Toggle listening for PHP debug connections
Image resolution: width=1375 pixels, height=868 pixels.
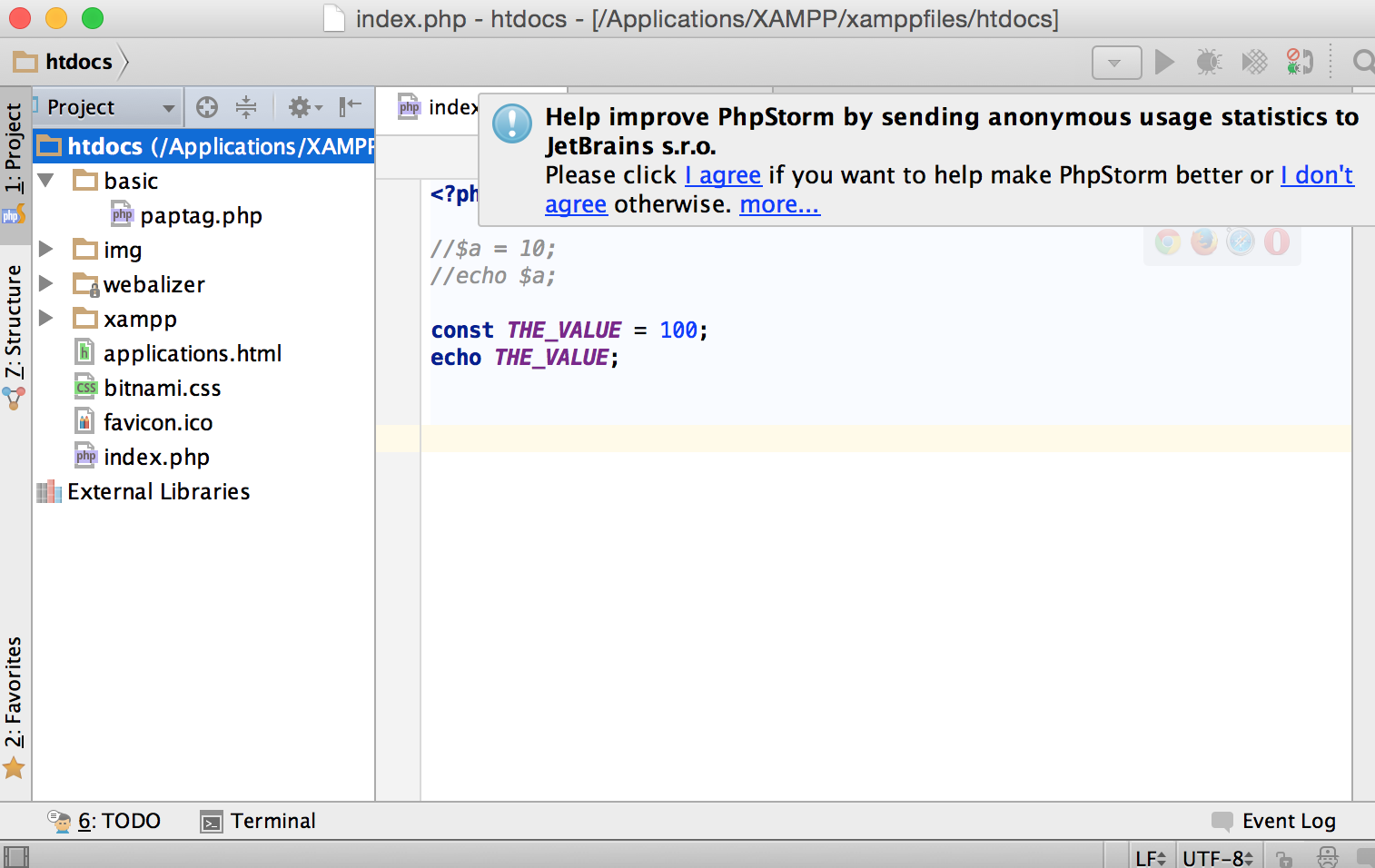click(x=1300, y=62)
